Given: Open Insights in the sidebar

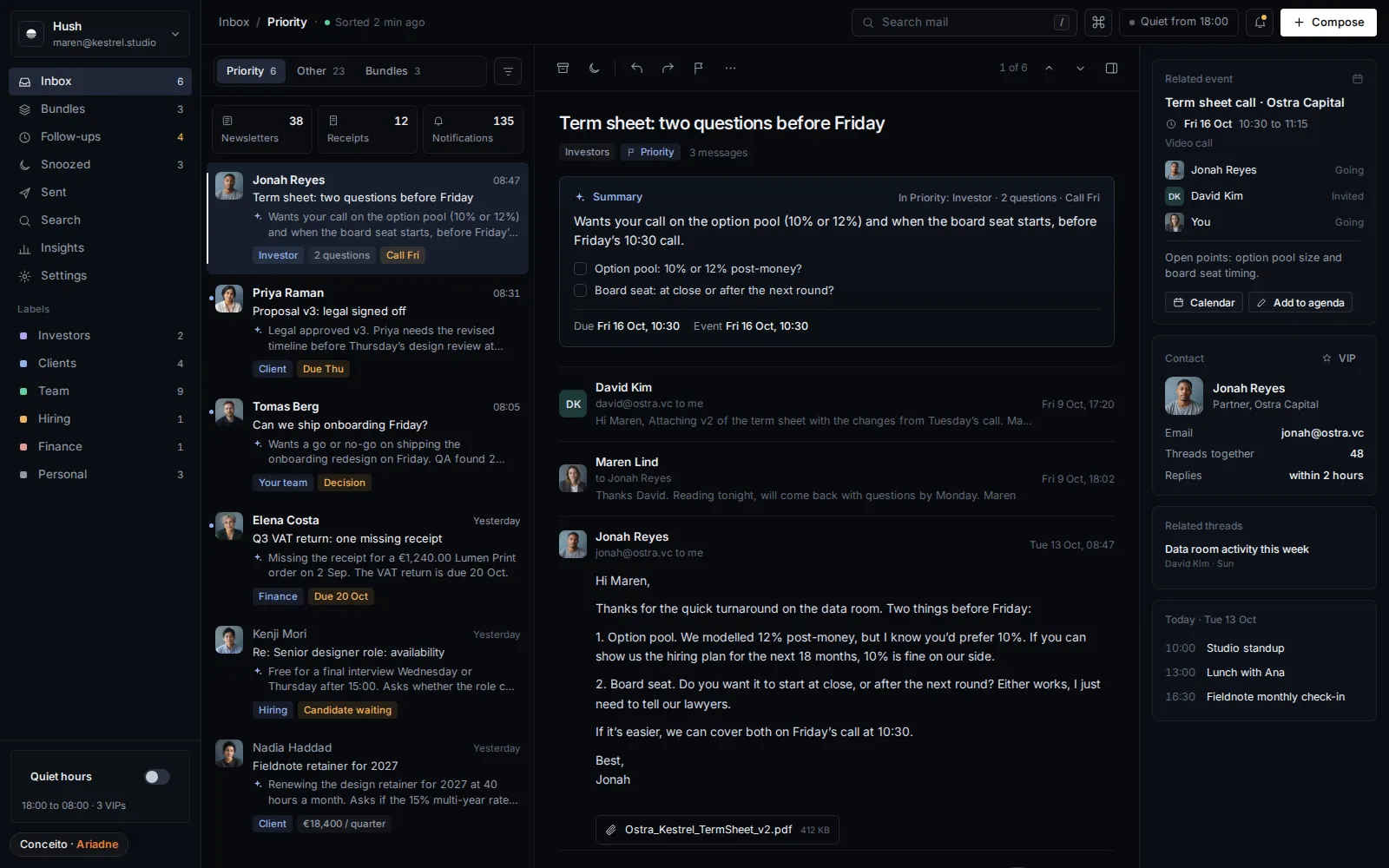Looking at the screenshot, I should [x=100, y=248].
